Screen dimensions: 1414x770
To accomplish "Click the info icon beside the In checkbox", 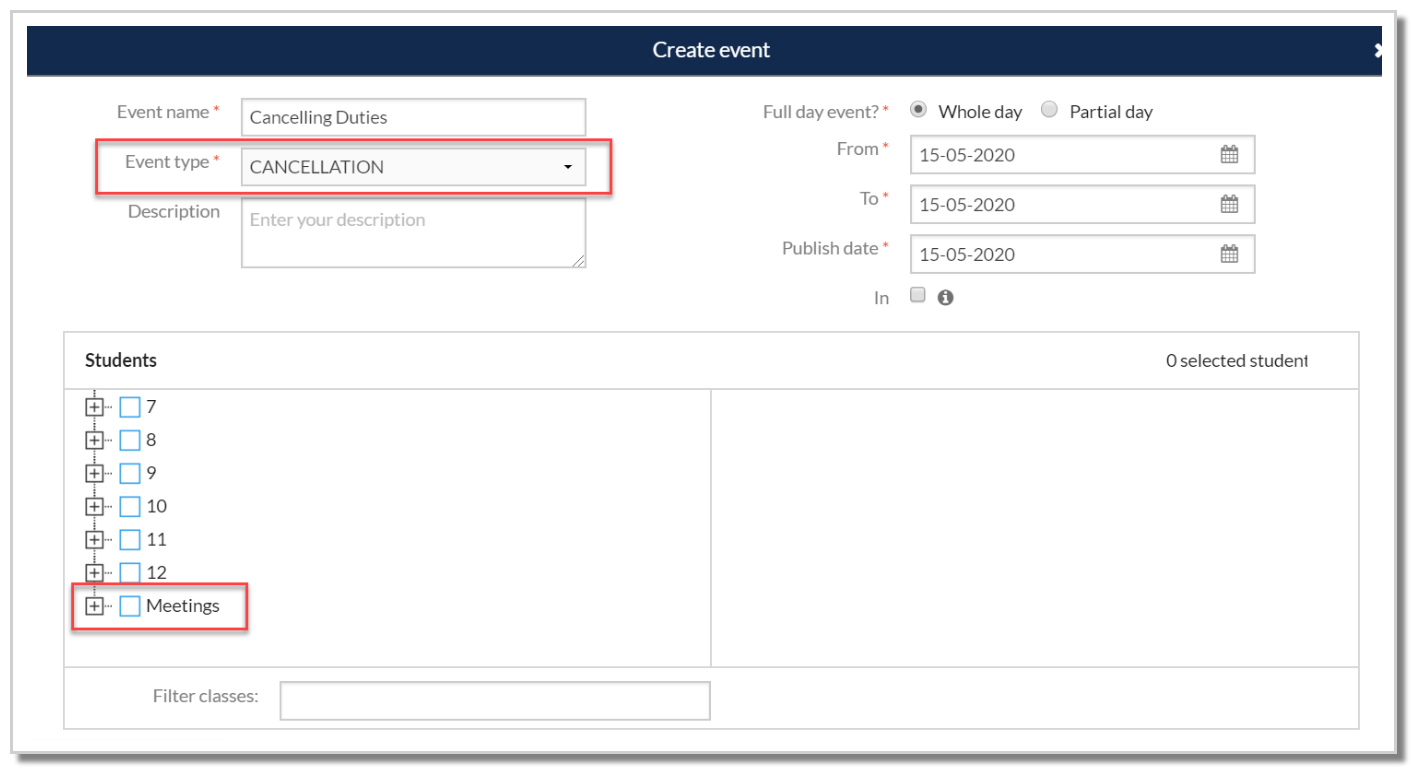I will pos(945,297).
